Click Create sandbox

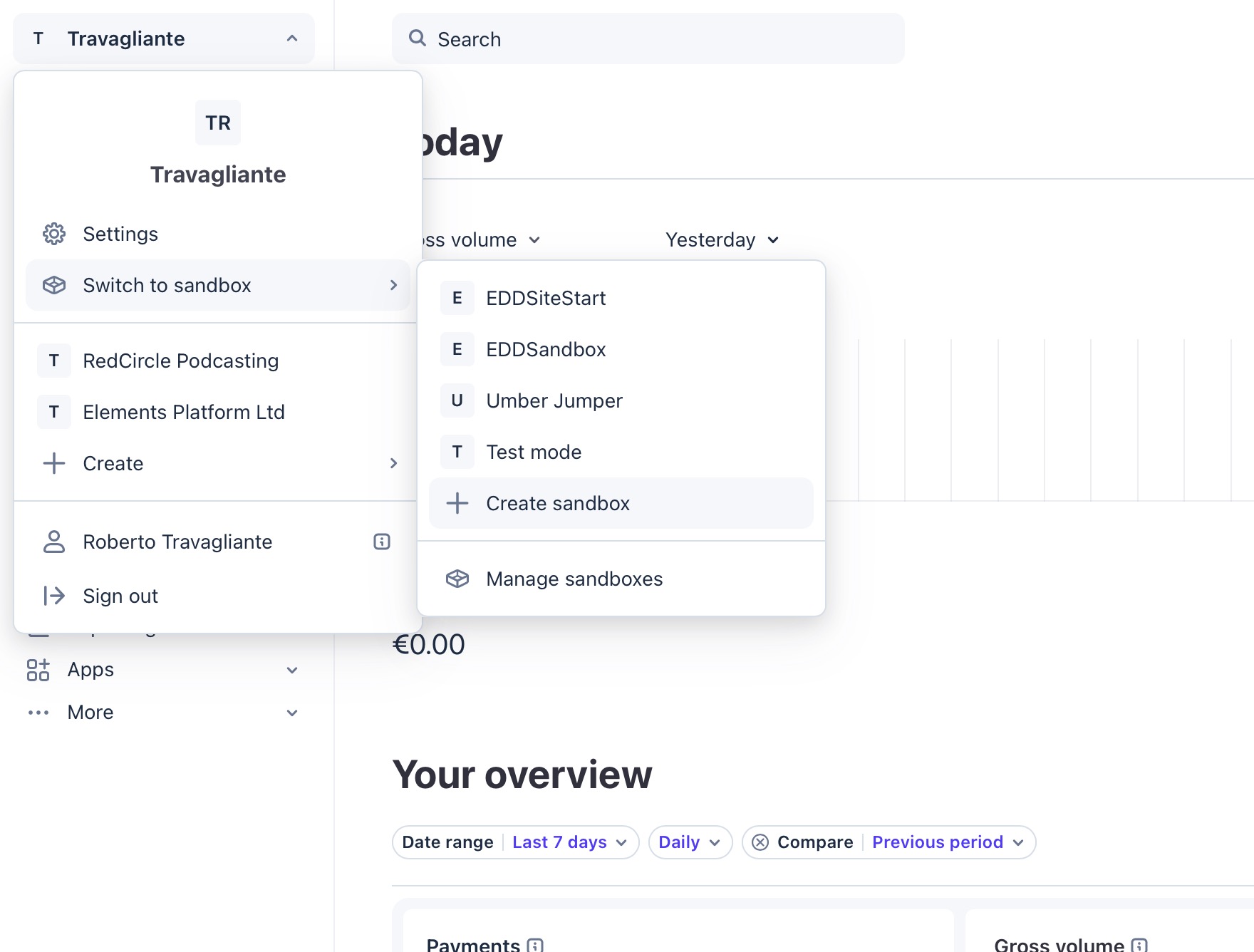coord(621,503)
